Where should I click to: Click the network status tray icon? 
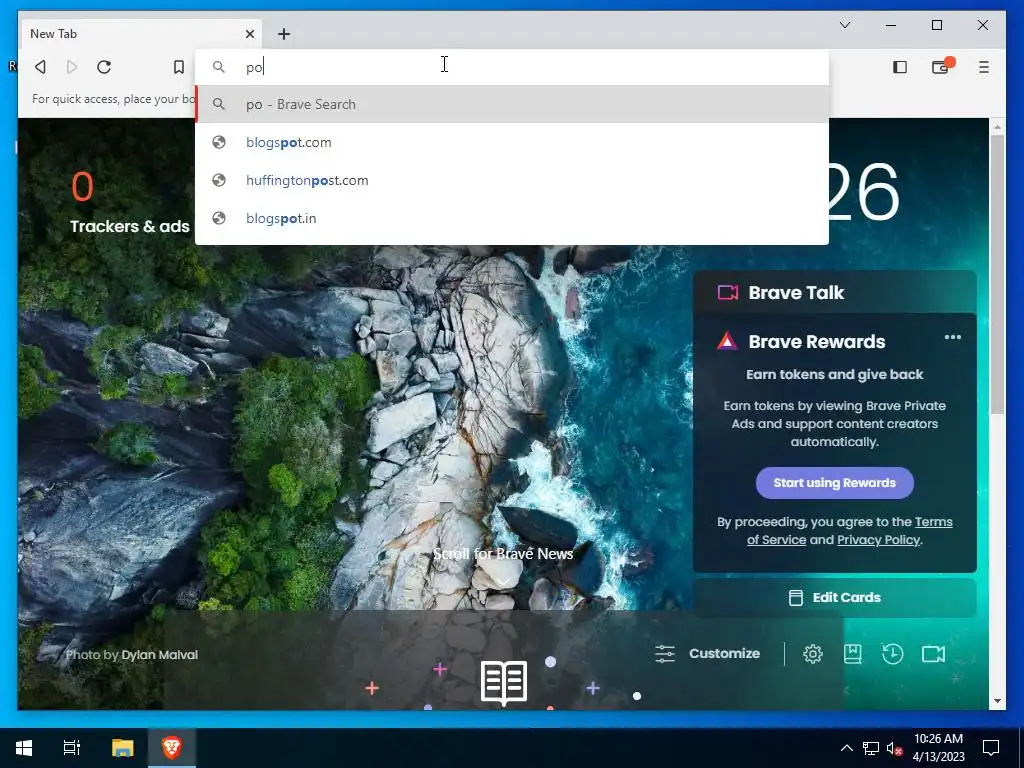tap(871, 748)
